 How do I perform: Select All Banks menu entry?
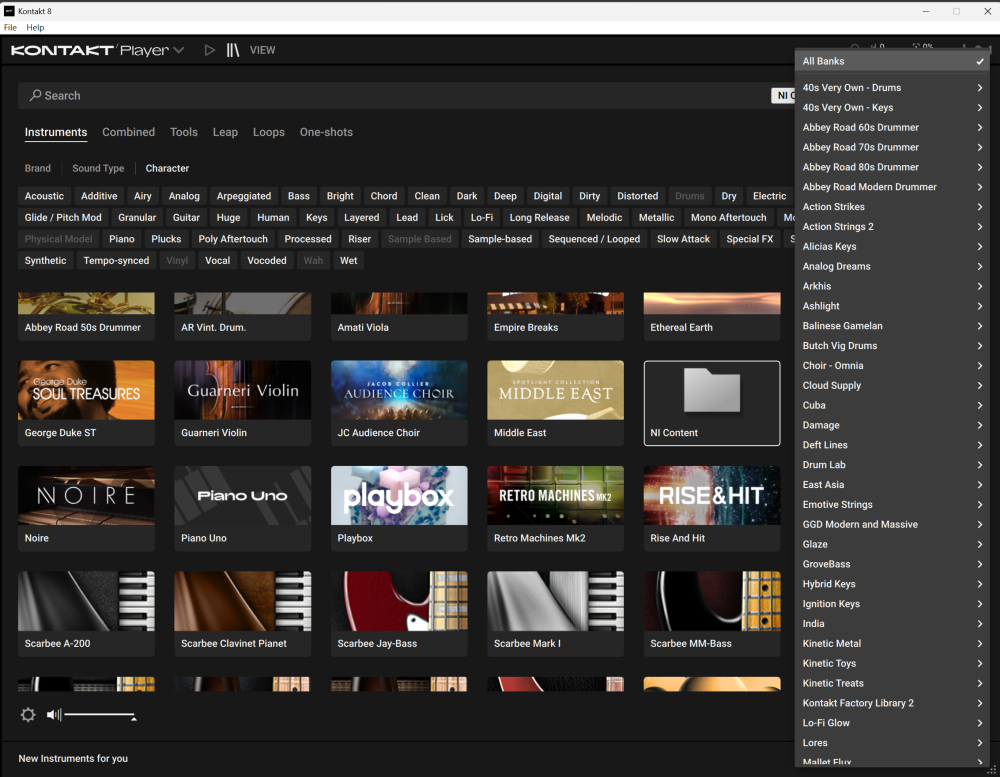892,61
